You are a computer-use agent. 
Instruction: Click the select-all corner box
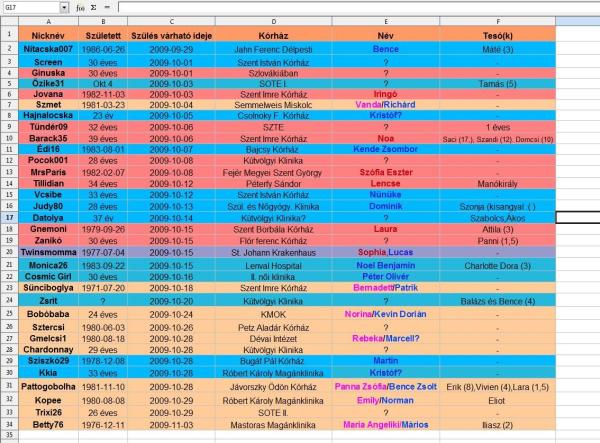[x=7, y=20]
